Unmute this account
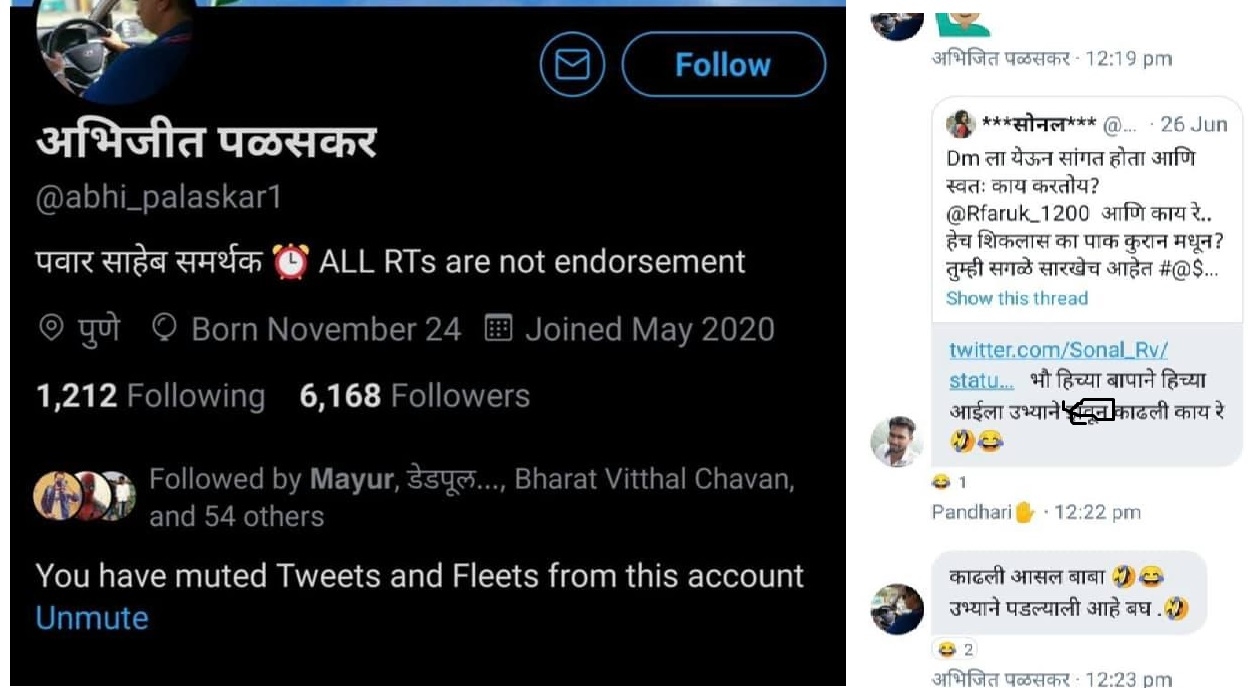Screen dimensions: 1260x688 click(92, 618)
